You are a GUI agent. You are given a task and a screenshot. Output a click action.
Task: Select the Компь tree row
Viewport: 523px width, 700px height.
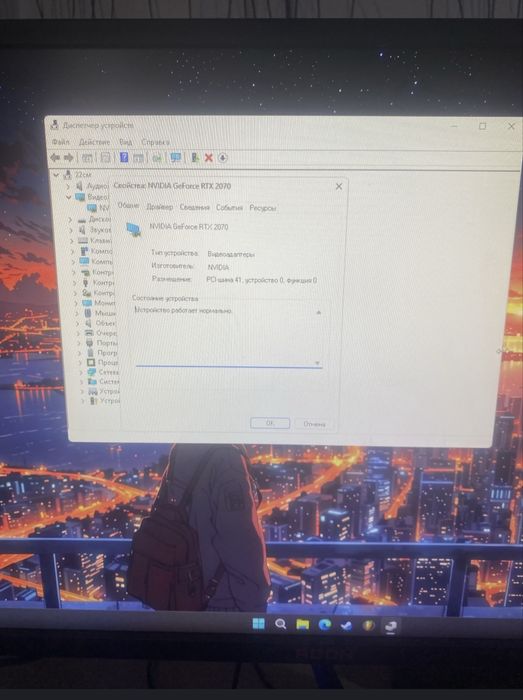pos(96,261)
